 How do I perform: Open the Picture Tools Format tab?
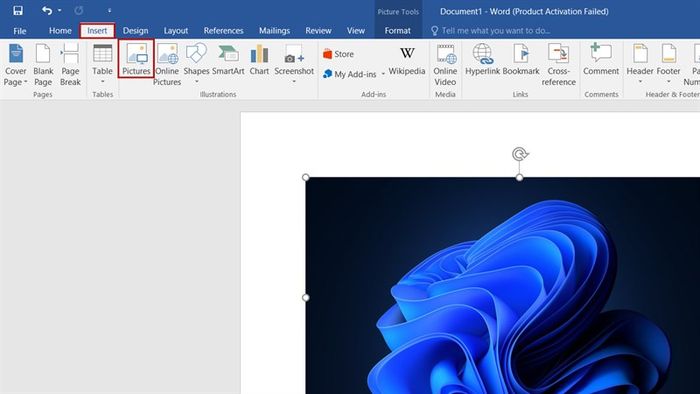(x=397, y=30)
